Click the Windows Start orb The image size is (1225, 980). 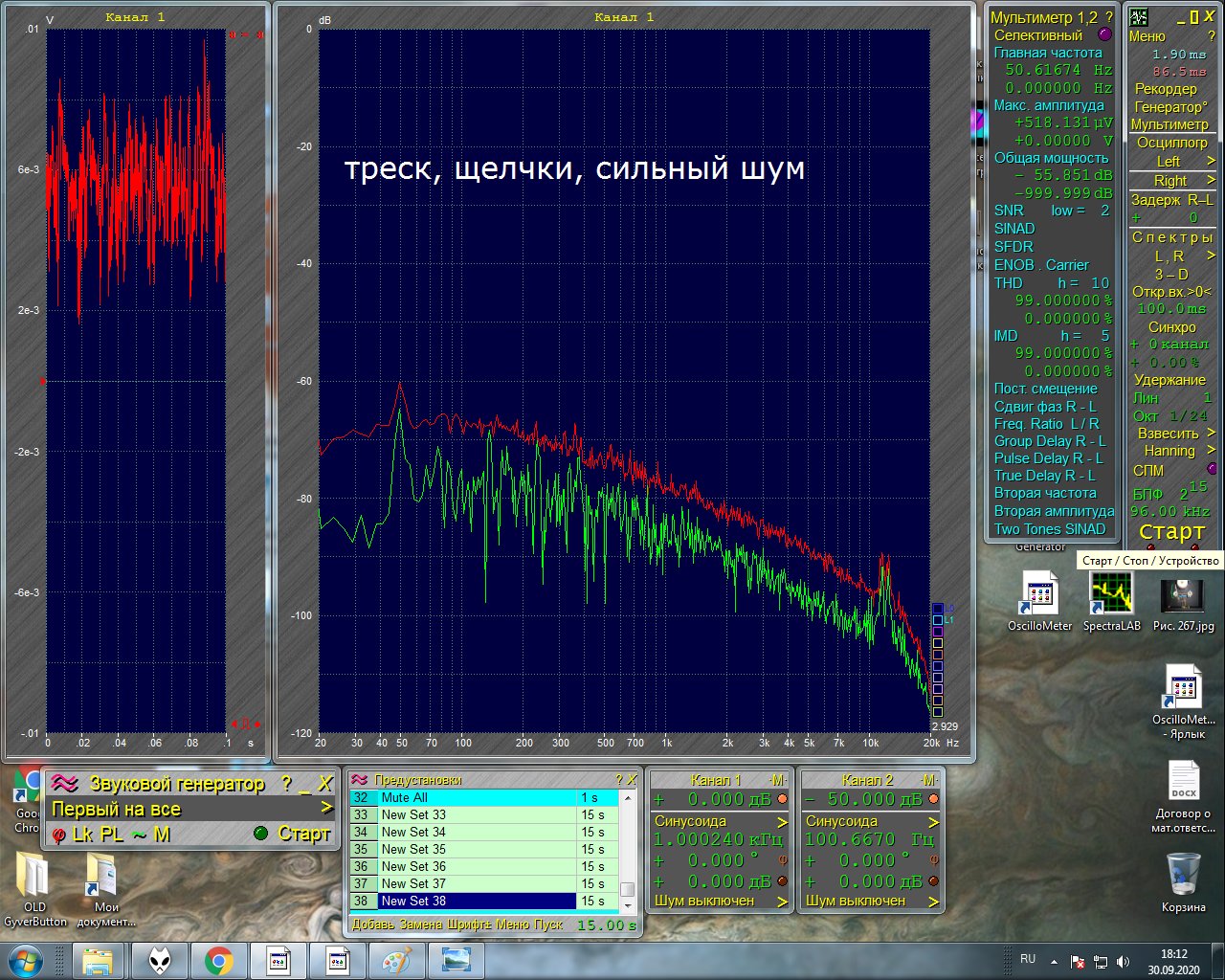click(25, 960)
